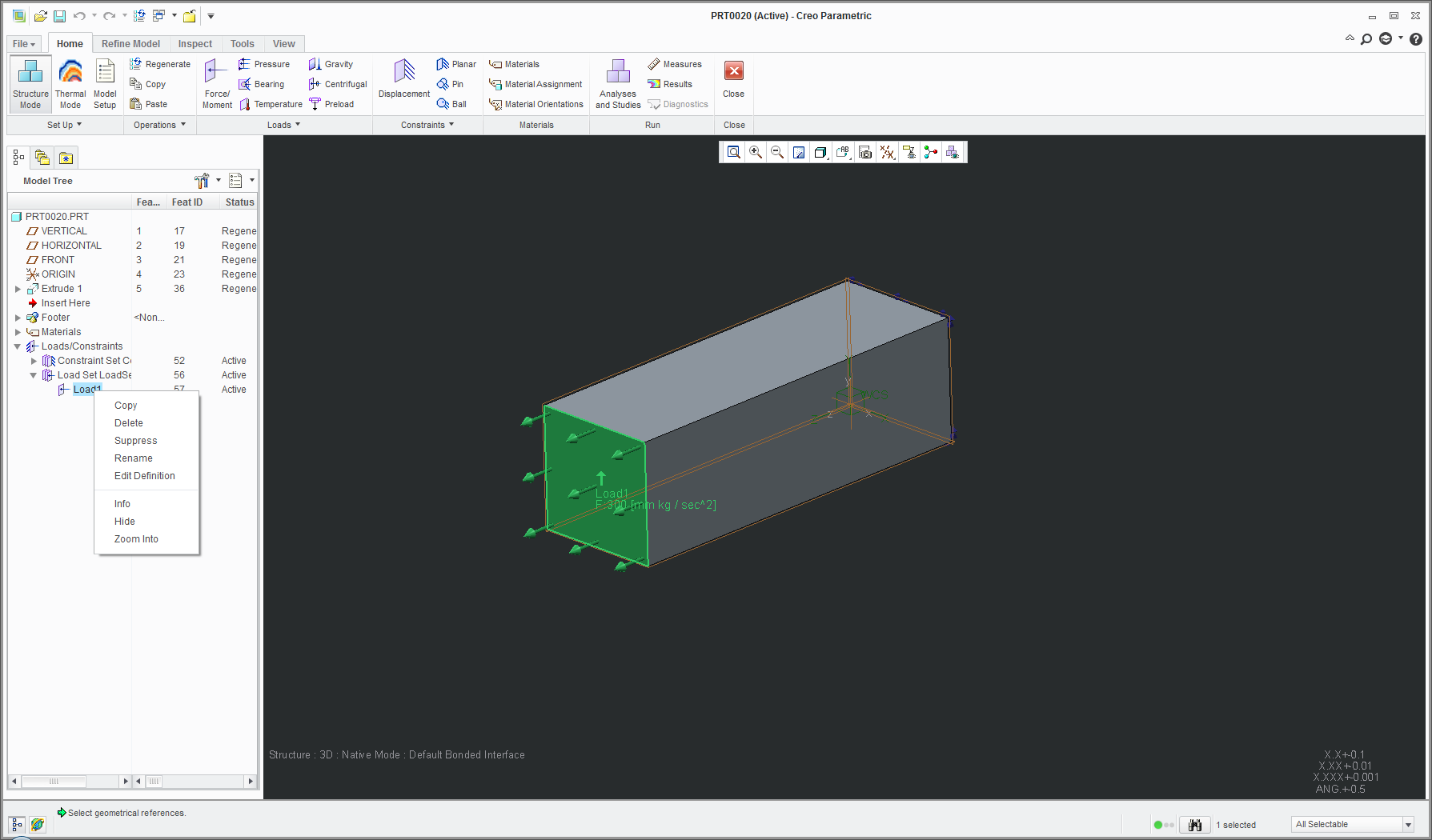Open the All Selectable filter dropdown
1432x840 pixels.
coord(1408,825)
